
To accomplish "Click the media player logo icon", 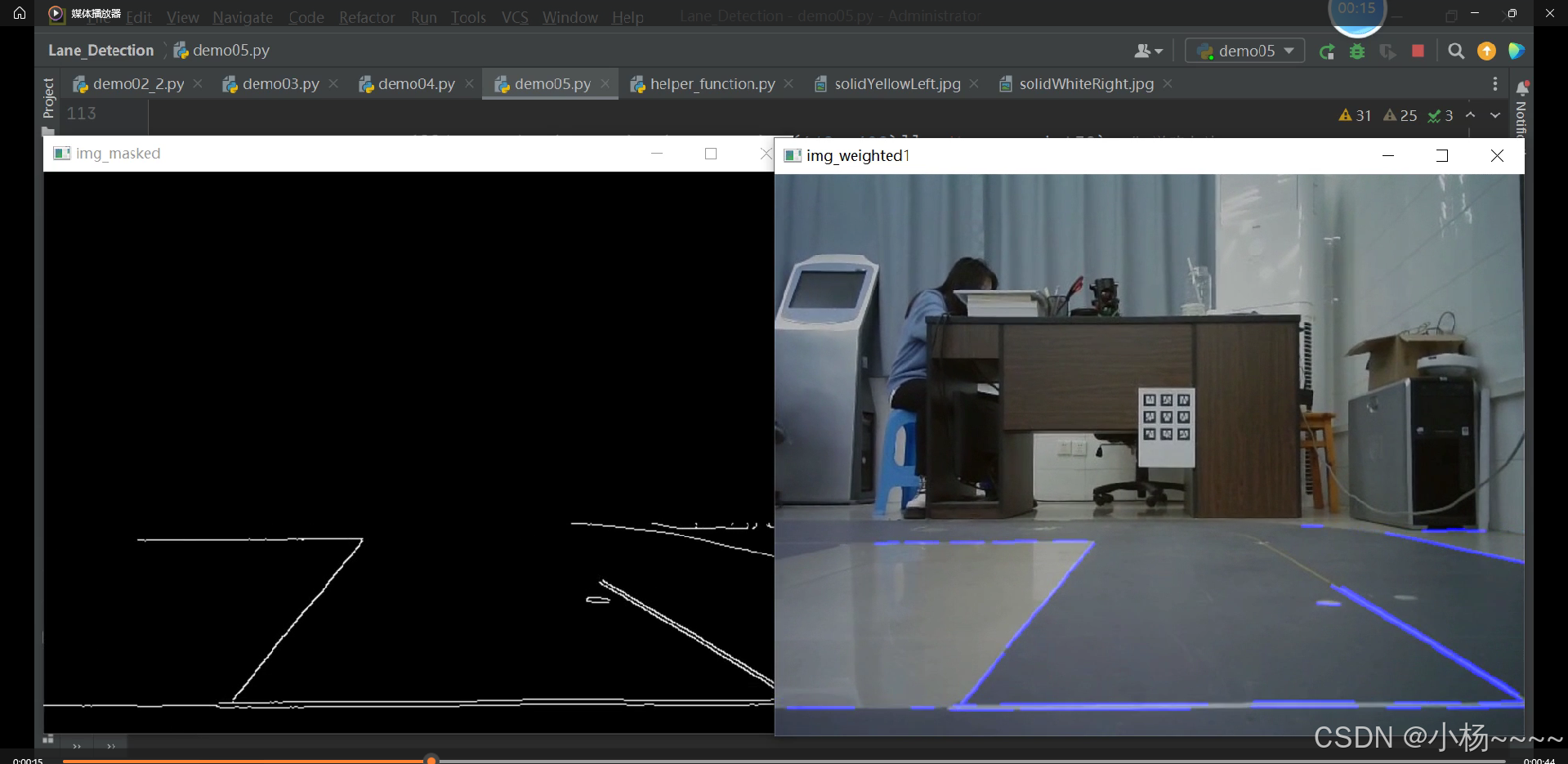I will coord(56,13).
